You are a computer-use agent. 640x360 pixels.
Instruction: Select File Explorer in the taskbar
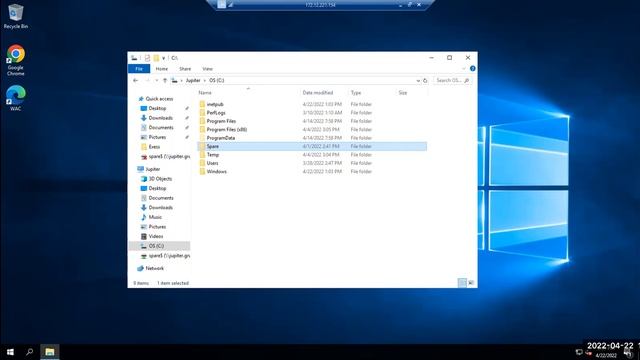point(50,352)
